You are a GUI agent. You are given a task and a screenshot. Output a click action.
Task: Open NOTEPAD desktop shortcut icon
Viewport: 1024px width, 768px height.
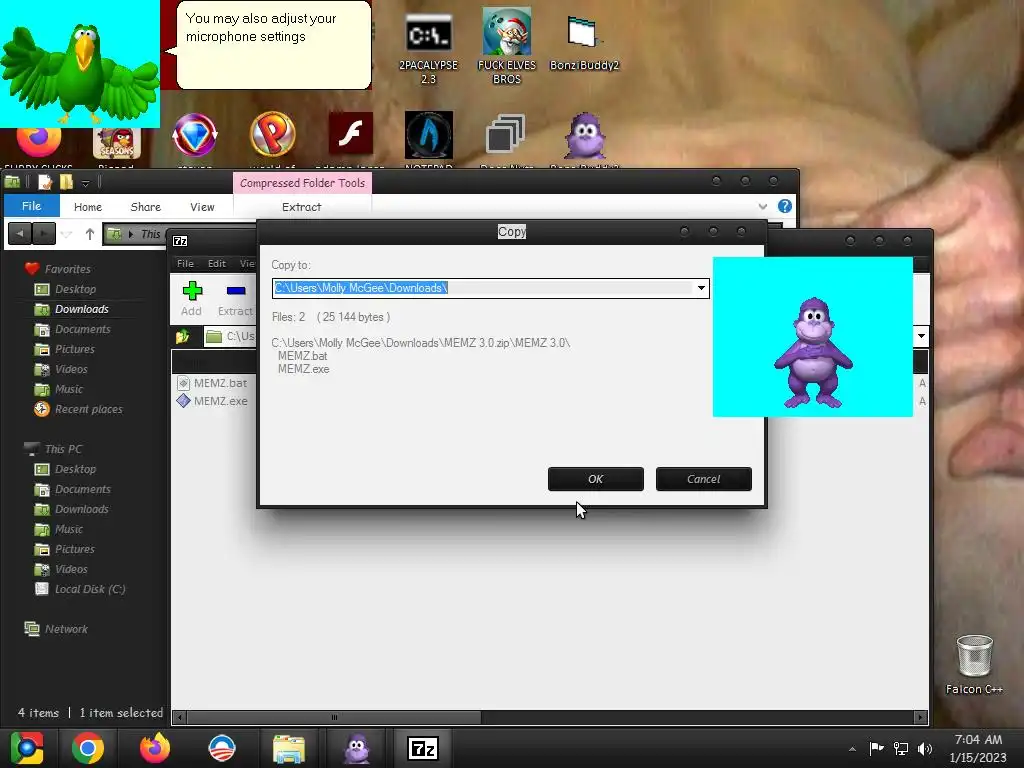[428, 135]
